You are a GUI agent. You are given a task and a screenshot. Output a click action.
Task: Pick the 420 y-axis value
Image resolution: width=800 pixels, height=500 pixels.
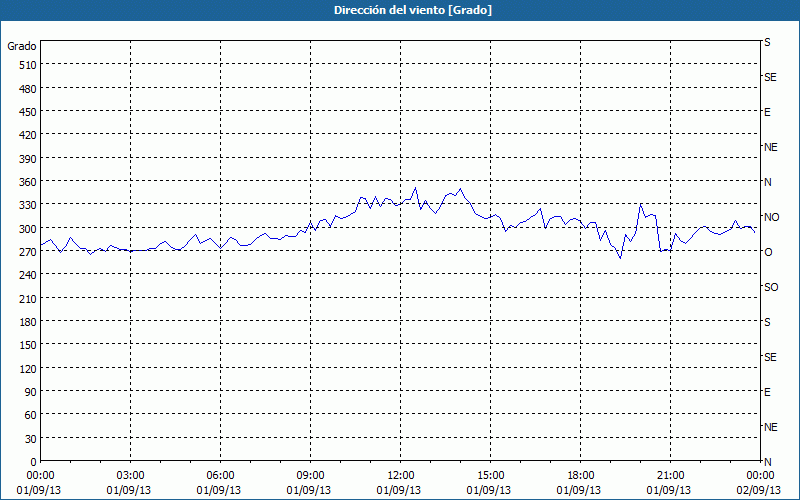coord(28,135)
